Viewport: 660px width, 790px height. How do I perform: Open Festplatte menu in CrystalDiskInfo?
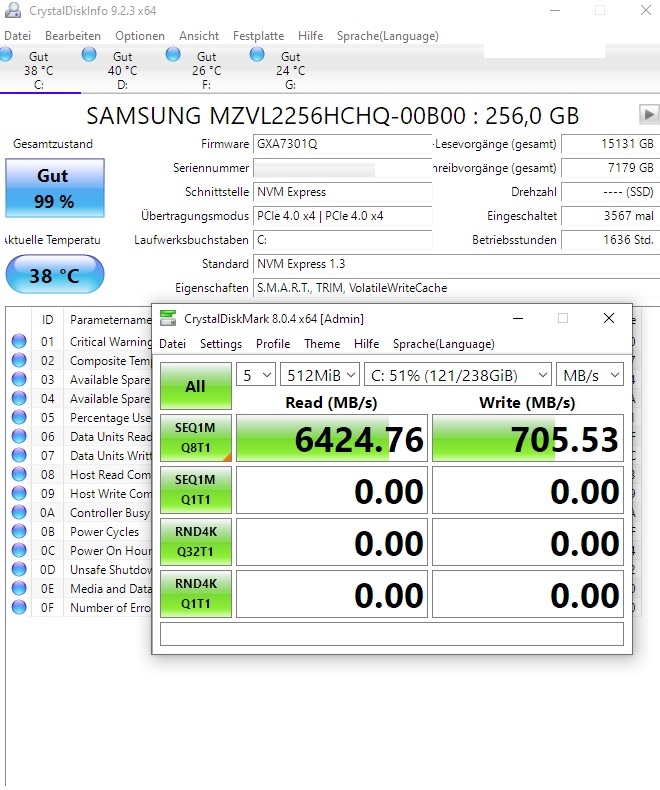(x=258, y=36)
